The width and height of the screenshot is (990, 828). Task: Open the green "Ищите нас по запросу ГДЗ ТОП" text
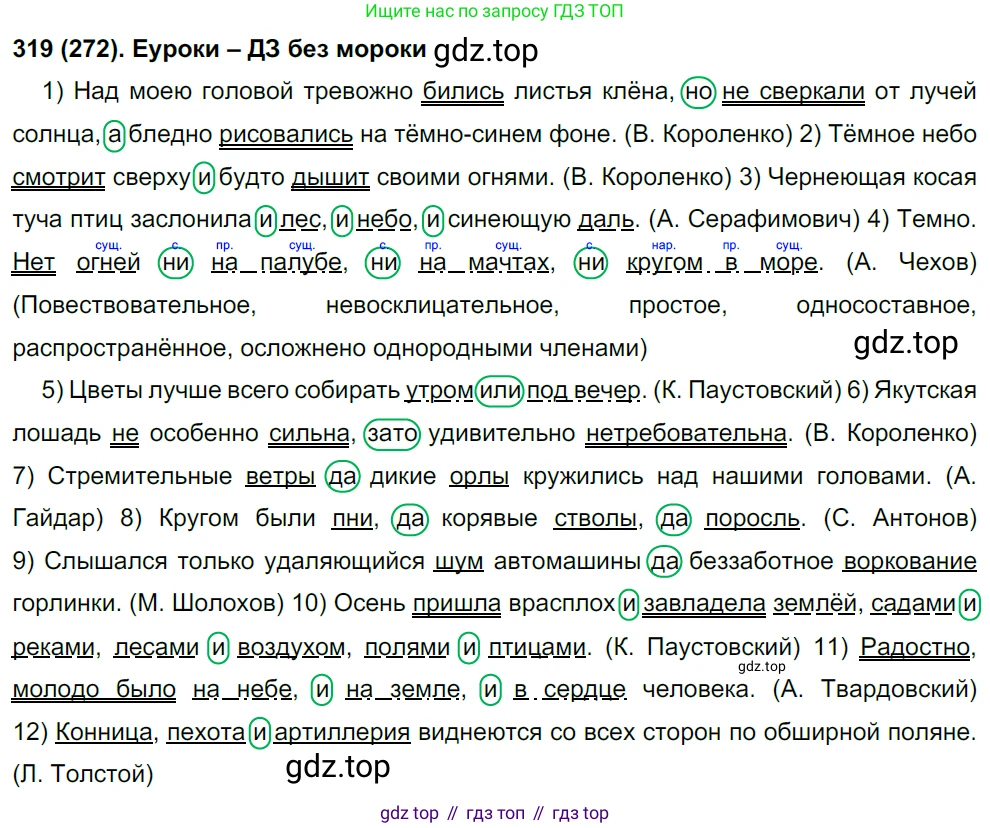point(494,12)
